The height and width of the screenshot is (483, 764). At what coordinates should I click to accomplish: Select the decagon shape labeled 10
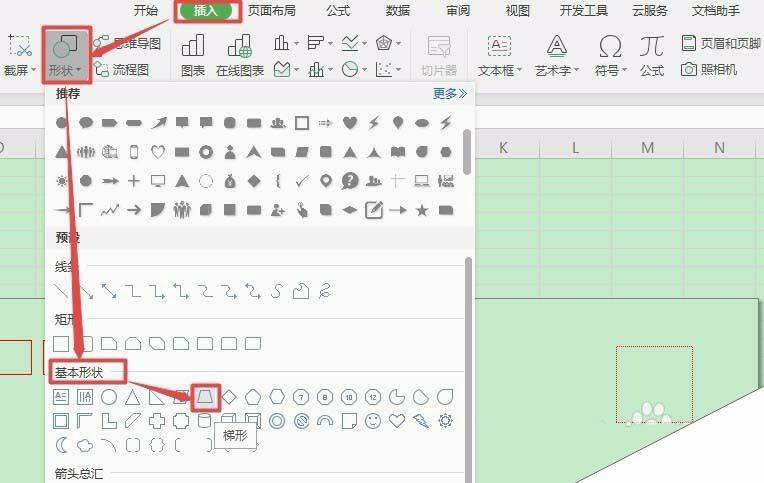point(349,397)
